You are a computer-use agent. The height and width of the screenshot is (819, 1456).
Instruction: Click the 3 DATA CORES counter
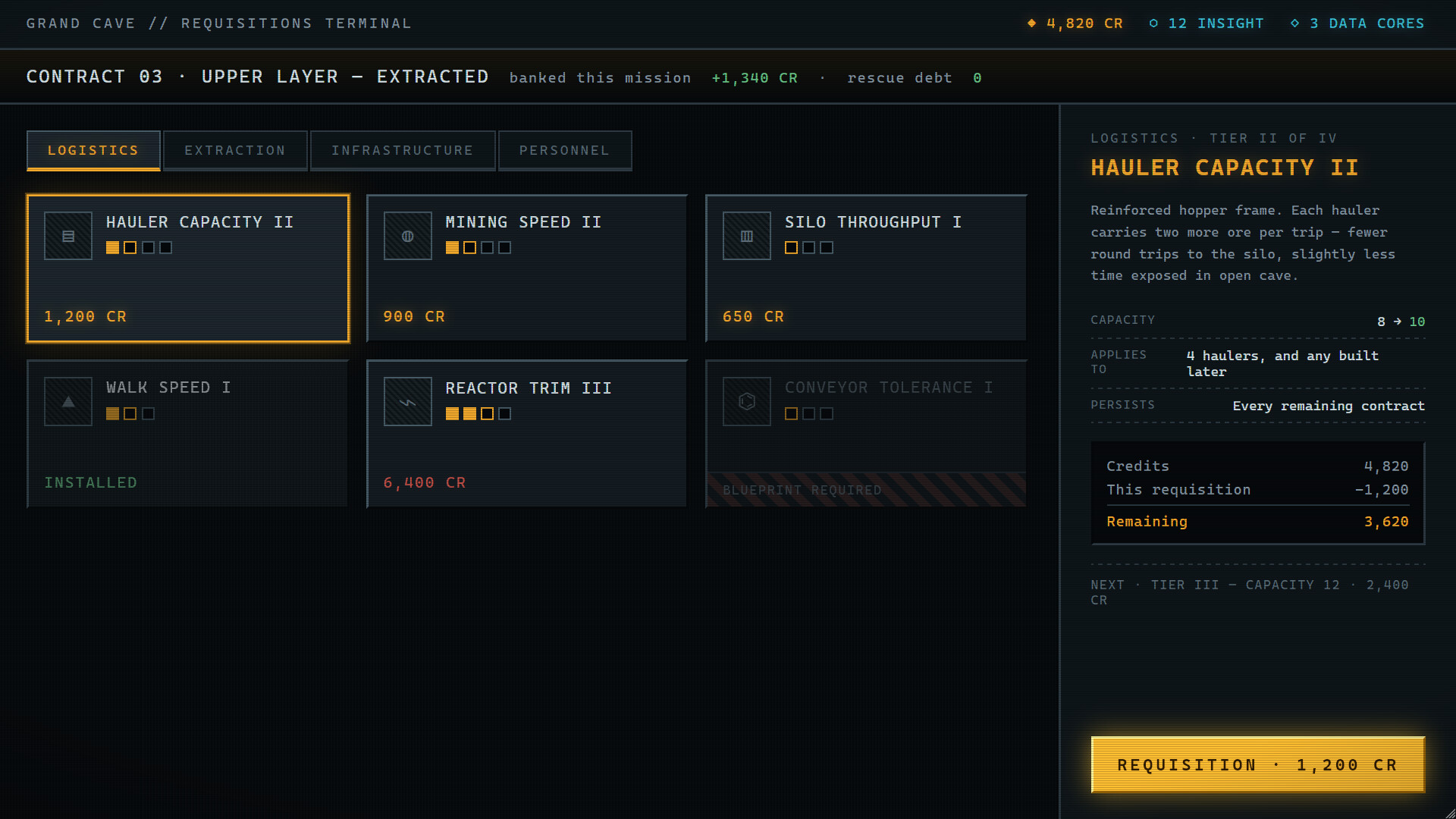1367,24
